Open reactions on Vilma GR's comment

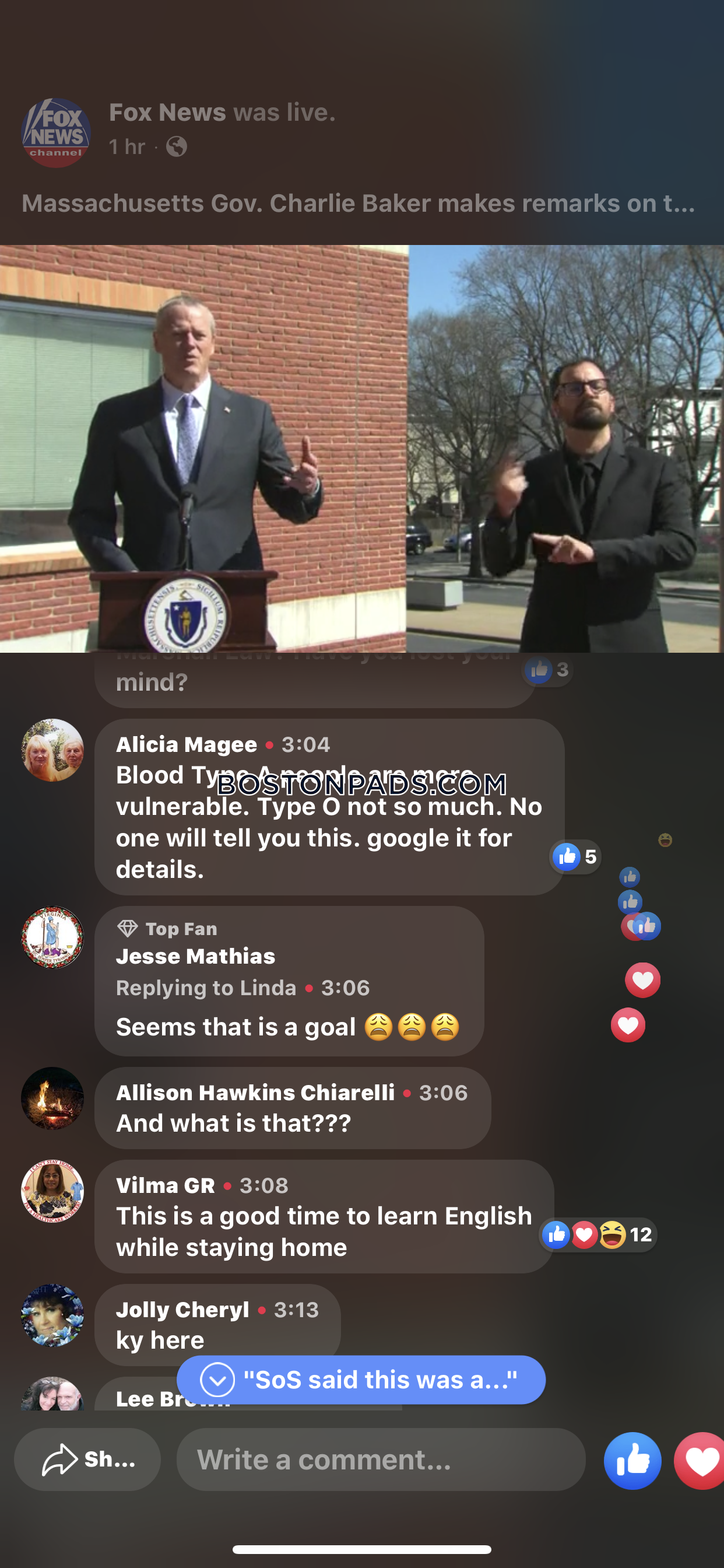pyautogui.click(x=598, y=1234)
